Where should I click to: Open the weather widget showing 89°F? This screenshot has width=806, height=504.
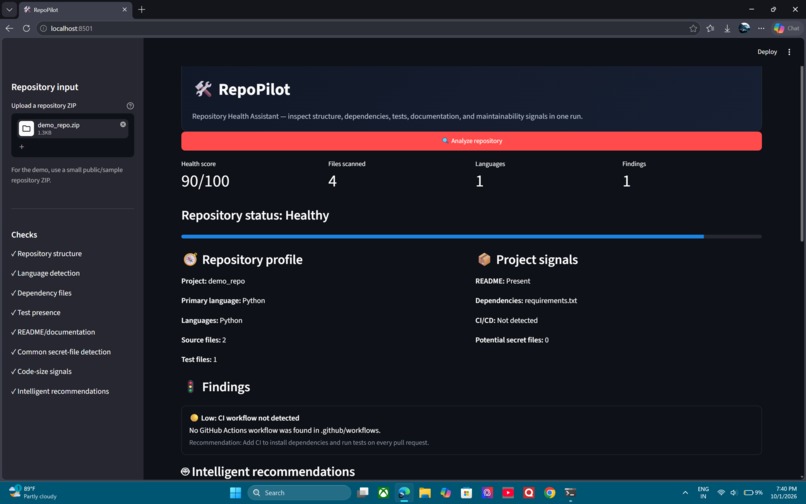click(33, 492)
